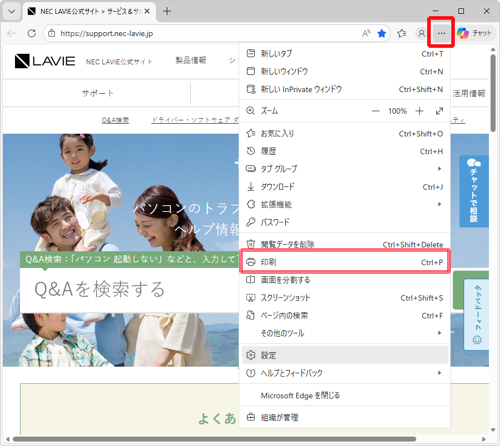Increase zoom with plus button
The image size is (500, 446).
coord(419,111)
